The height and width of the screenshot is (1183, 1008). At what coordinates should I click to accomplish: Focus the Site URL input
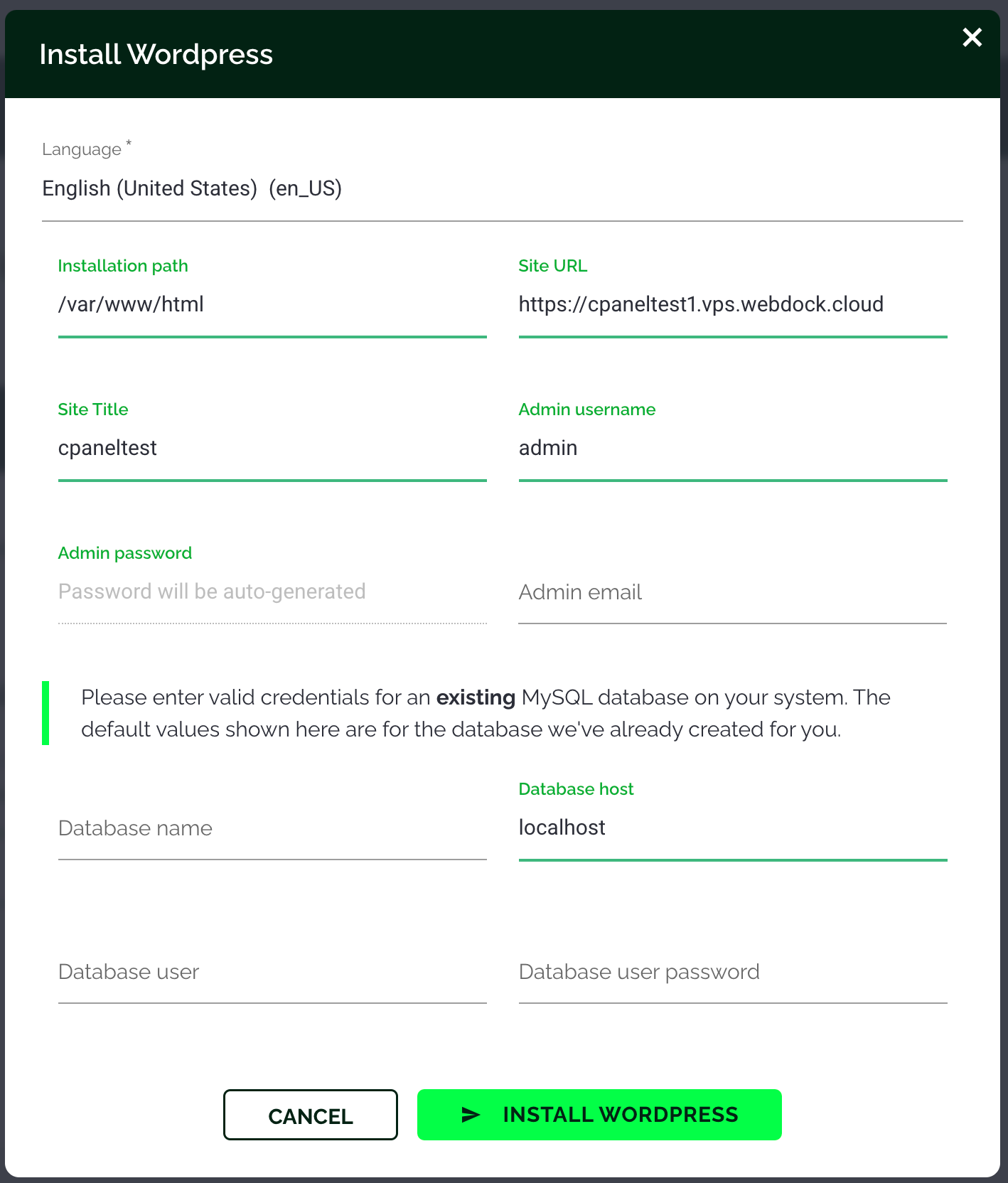click(x=732, y=305)
